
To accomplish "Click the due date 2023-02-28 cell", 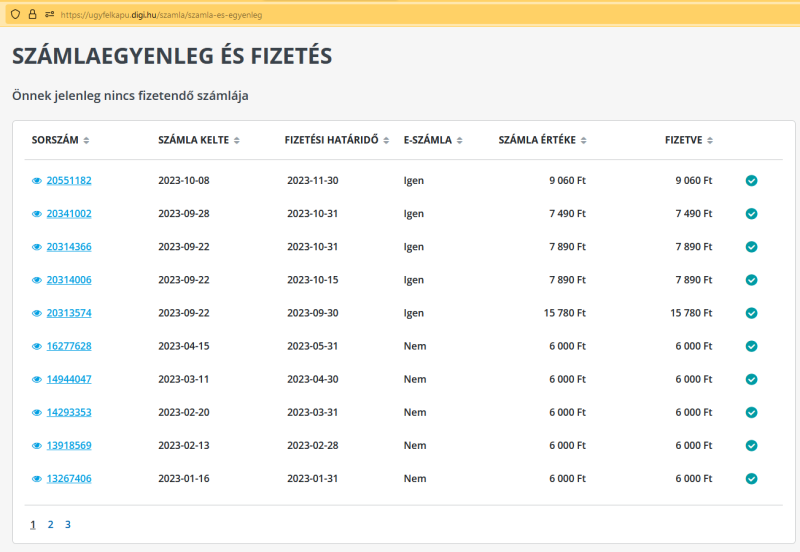I will (x=313, y=446).
